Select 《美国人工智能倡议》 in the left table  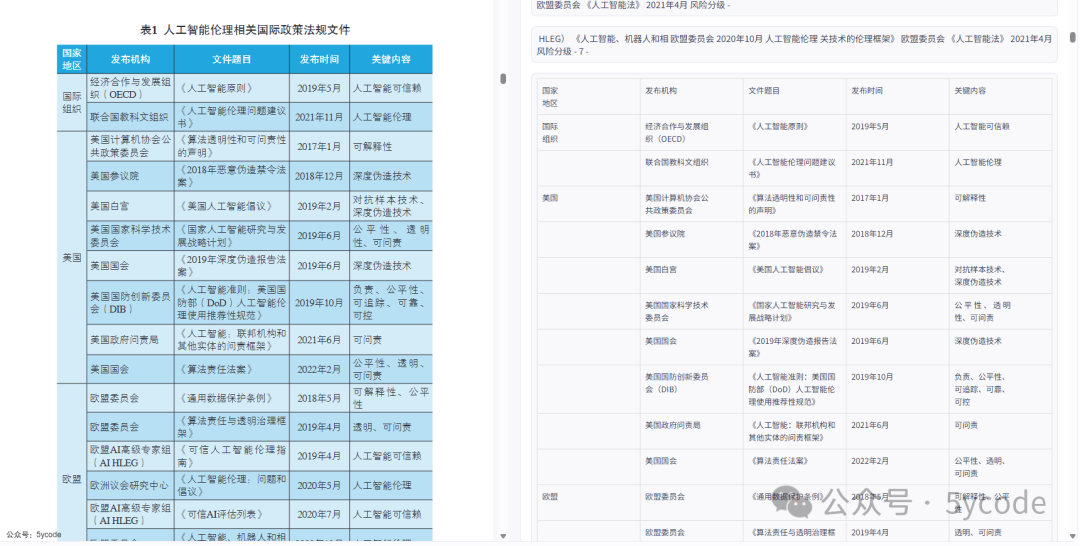pos(225,206)
